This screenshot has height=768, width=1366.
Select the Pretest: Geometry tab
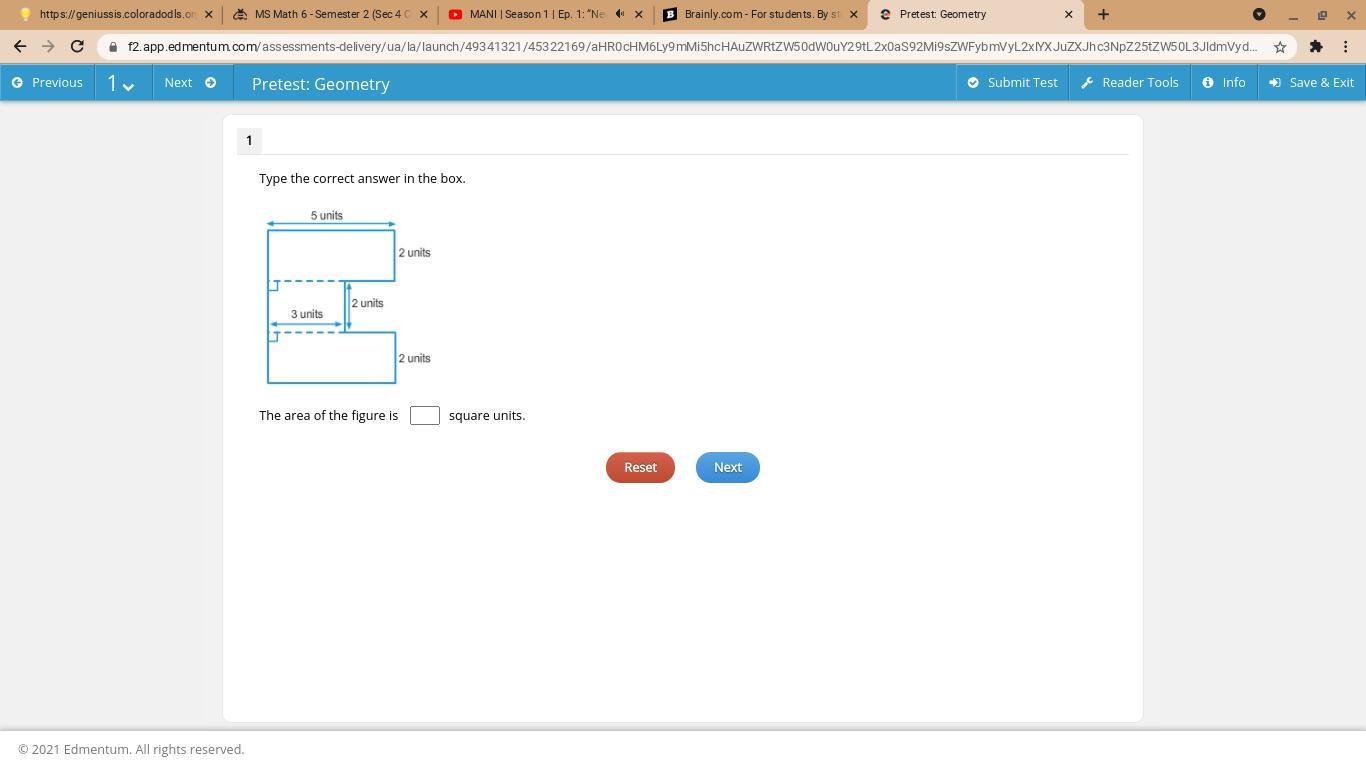click(974, 14)
